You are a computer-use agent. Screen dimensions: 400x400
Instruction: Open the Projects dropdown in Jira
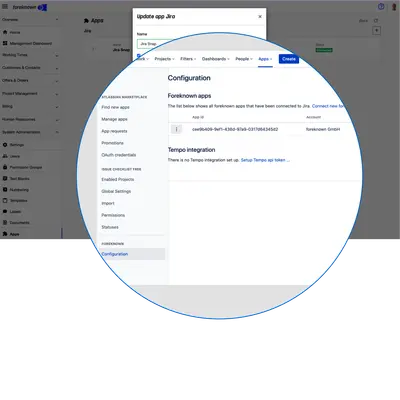click(164, 59)
